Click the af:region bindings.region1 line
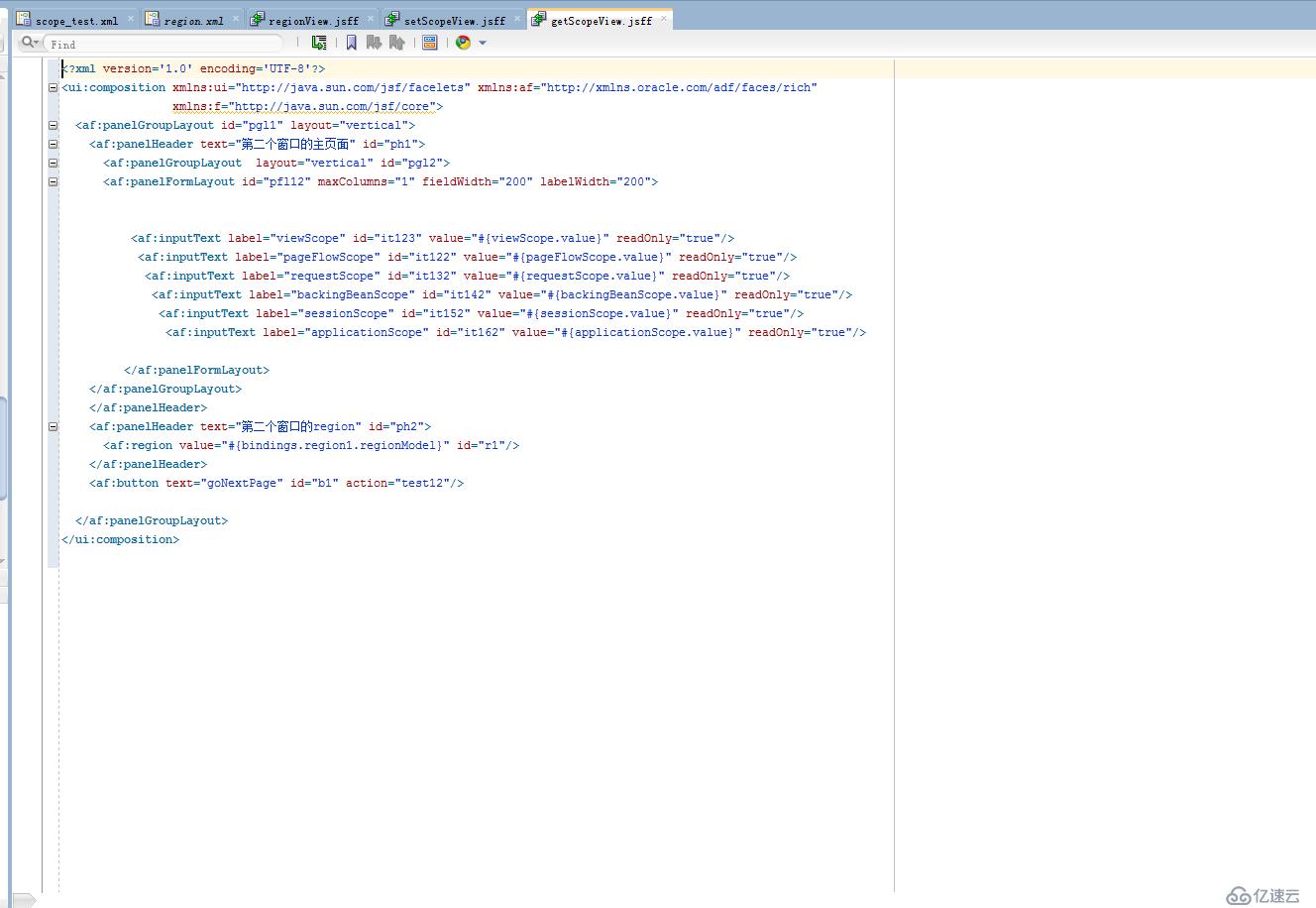 click(311, 445)
